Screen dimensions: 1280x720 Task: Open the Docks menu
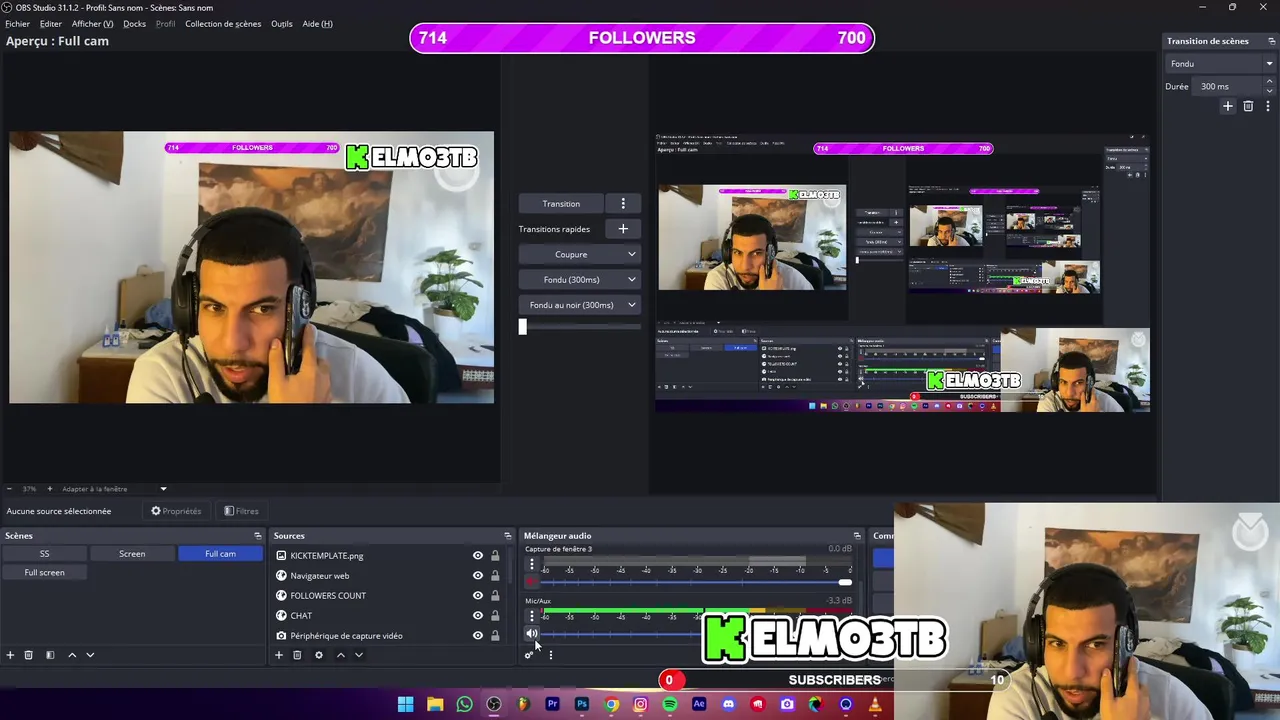(134, 24)
